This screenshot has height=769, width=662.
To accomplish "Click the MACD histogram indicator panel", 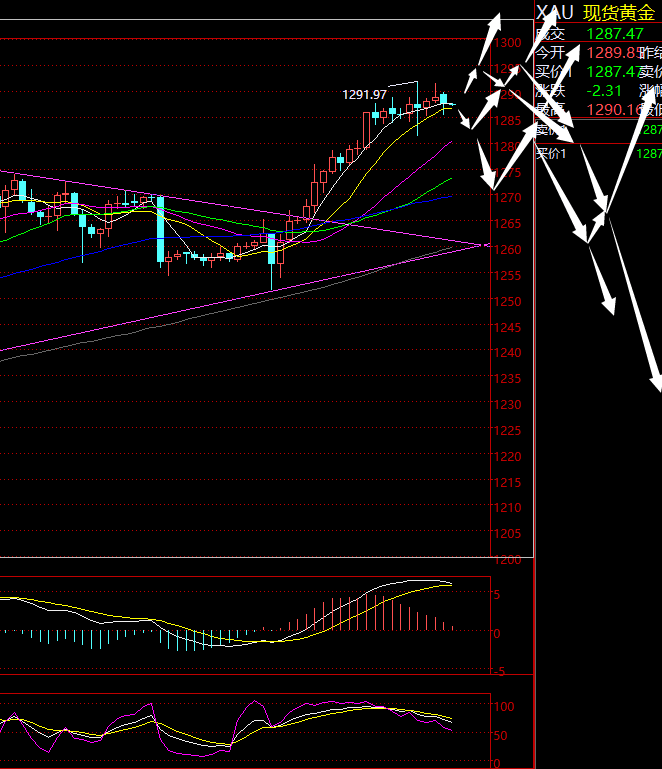I will click(245, 625).
